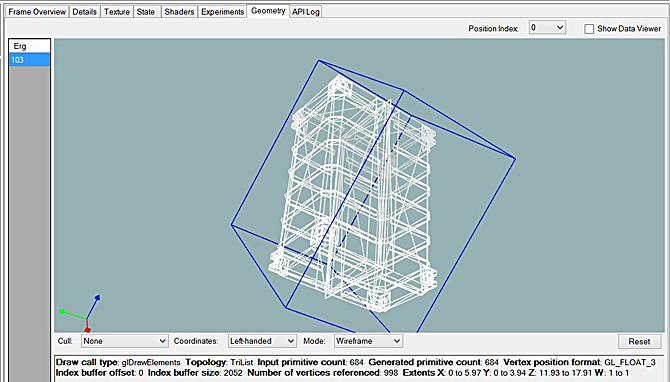Select the Geometry tab

click(268, 11)
